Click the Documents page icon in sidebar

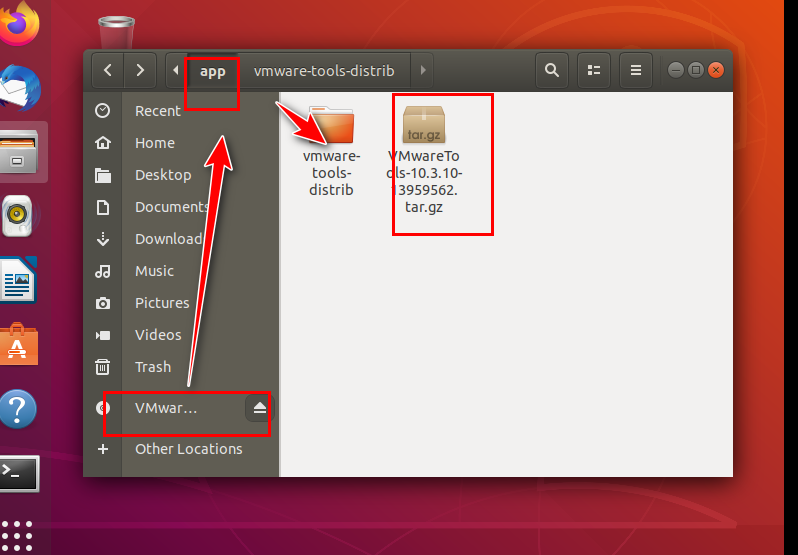pyautogui.click(x=103, y=207)
